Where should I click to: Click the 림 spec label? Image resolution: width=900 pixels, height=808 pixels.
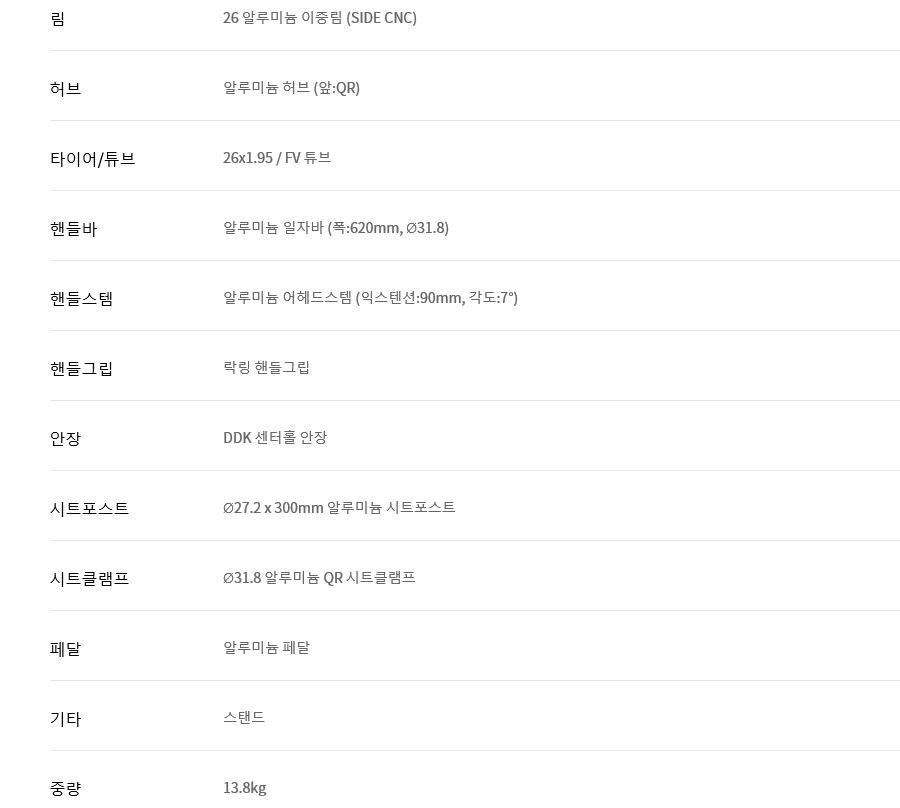pyautogui.click(x=57, y=19)
